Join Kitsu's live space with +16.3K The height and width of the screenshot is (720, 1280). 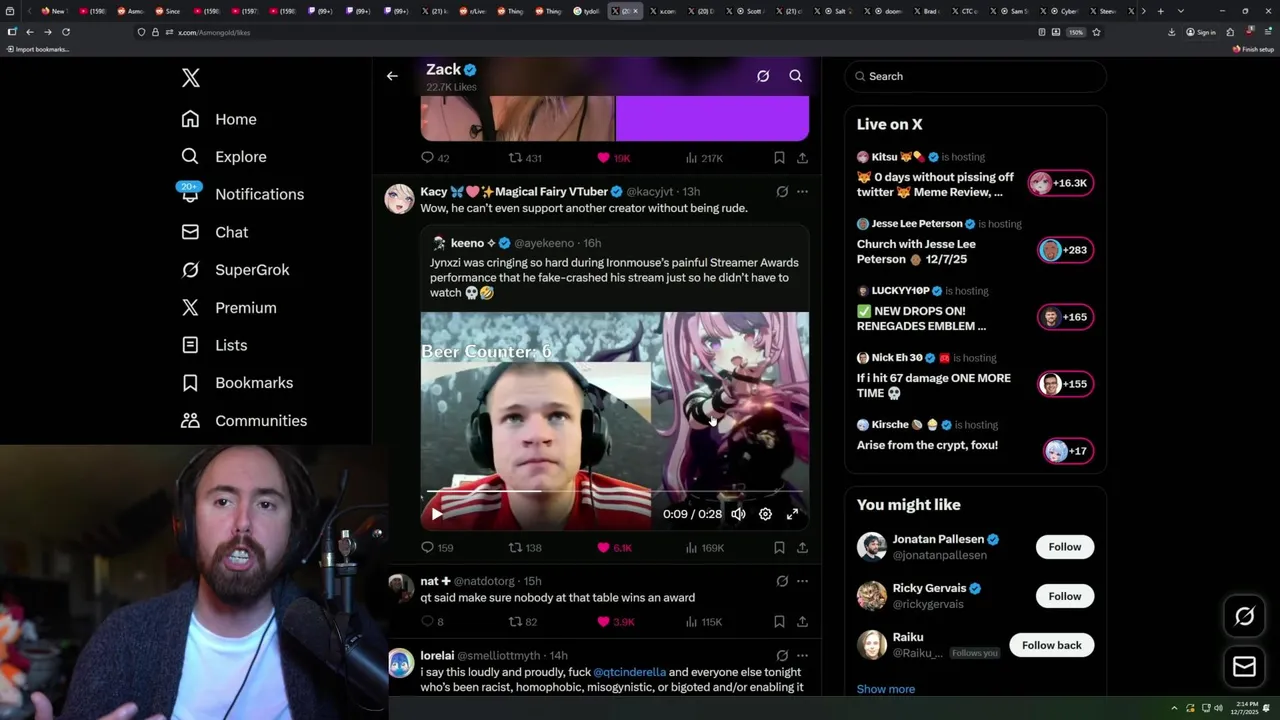1061,183
